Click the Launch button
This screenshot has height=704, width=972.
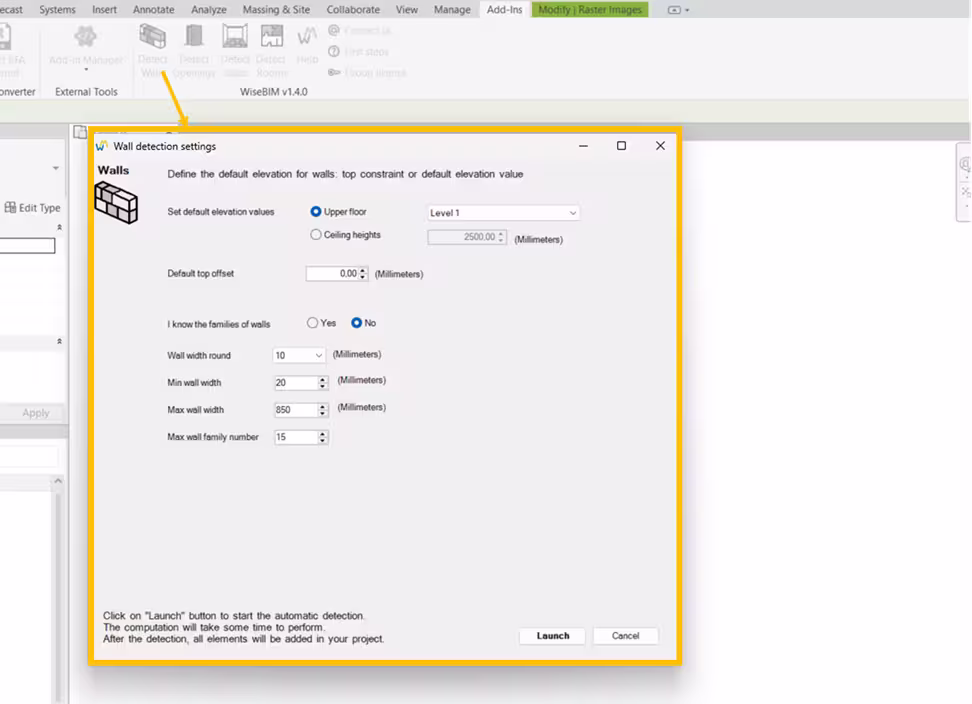(551, 635)
